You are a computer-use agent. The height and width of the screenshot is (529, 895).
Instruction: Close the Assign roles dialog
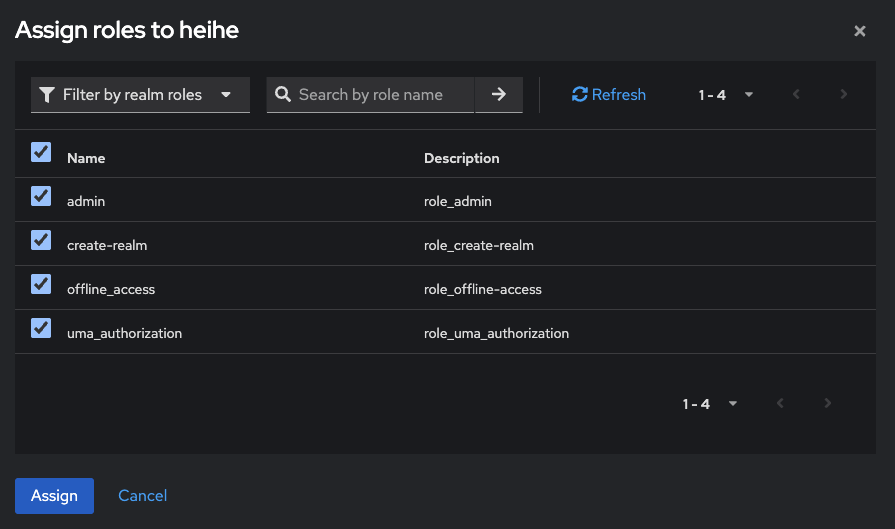[x=859, y=31]
